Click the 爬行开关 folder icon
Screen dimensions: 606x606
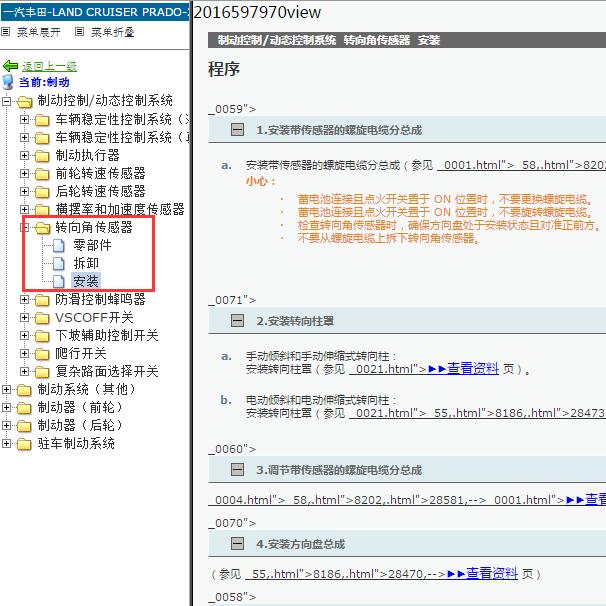[42, 354]
